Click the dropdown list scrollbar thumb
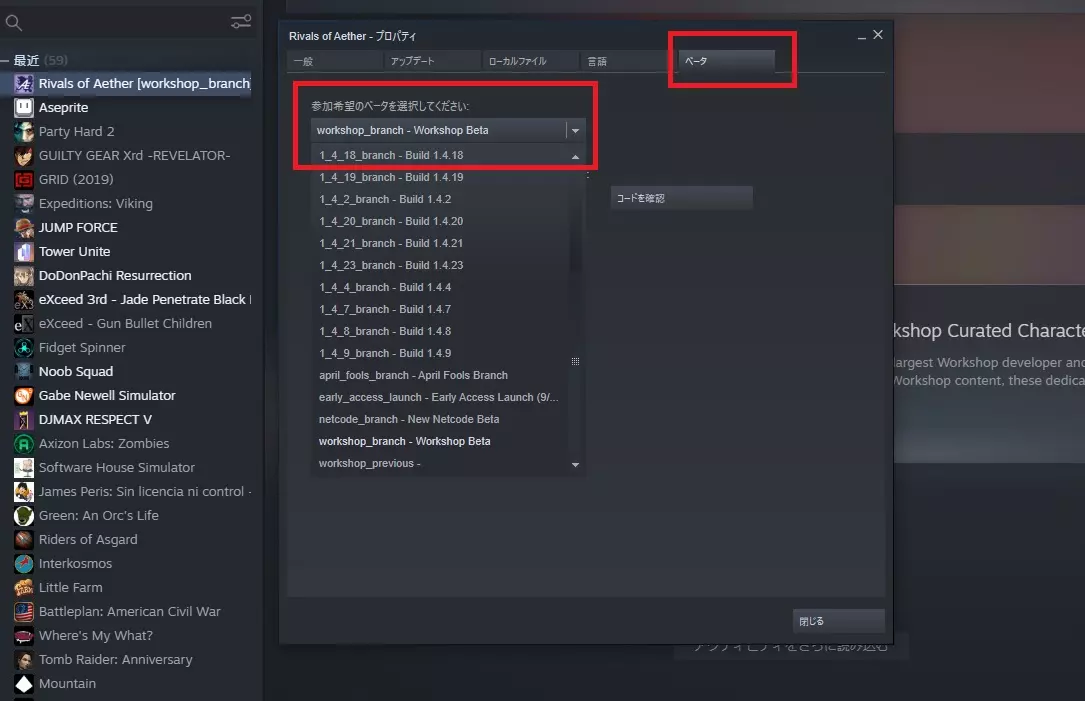The height and width of the screenshot is (701, 1085). pos(575,361)
